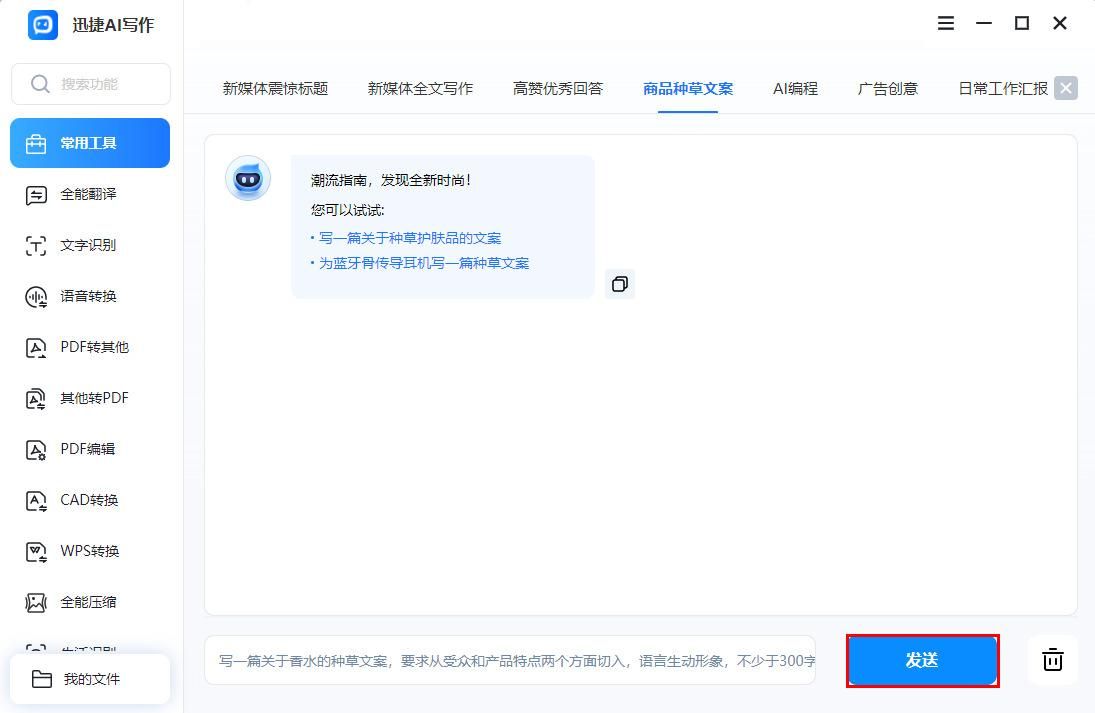Click the PDF编辑 icon
The width and height of the screenshot is (1095, 713).
point(36,450)
